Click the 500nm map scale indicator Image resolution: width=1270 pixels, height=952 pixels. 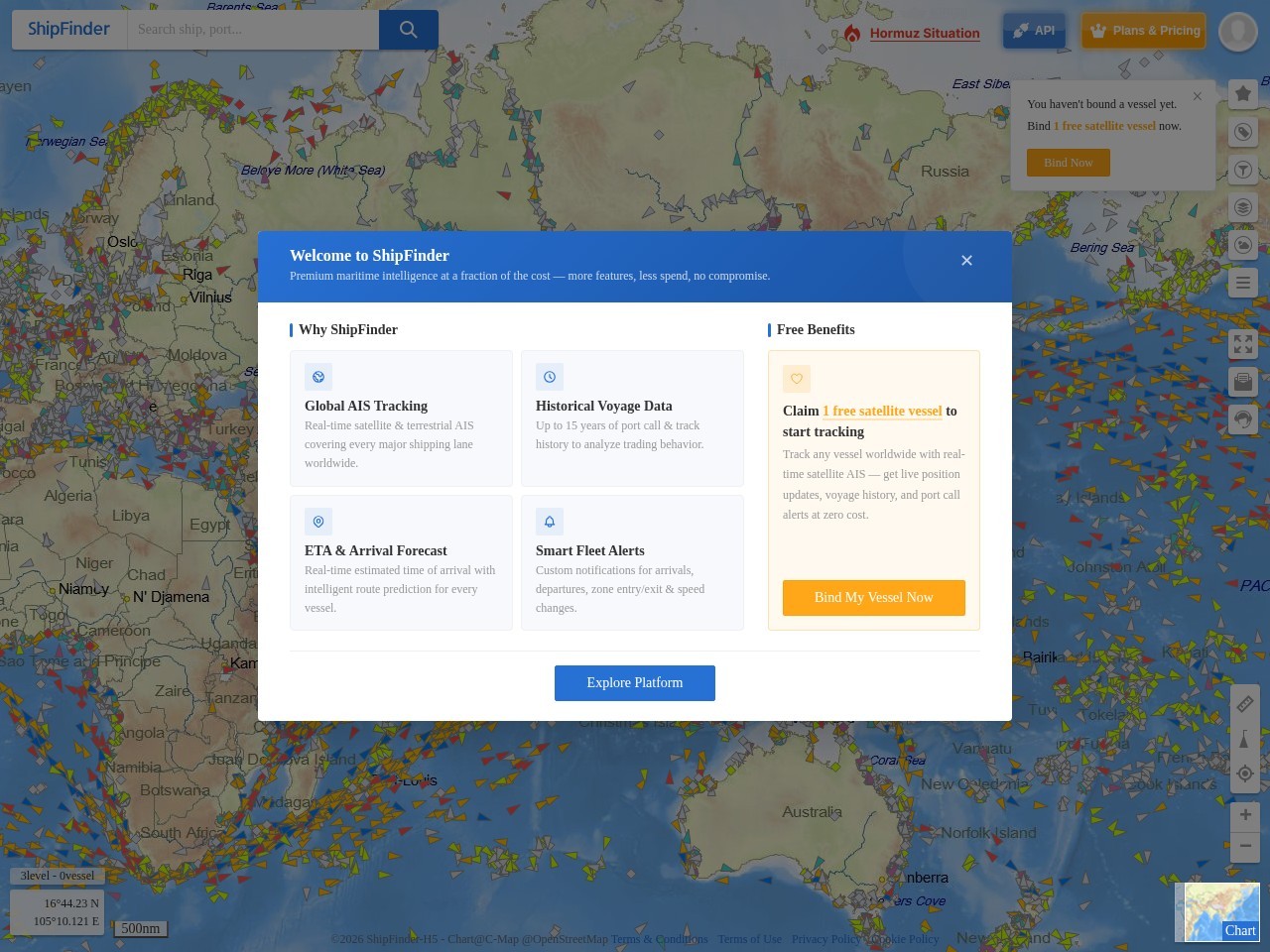click(x=140, y=929)
